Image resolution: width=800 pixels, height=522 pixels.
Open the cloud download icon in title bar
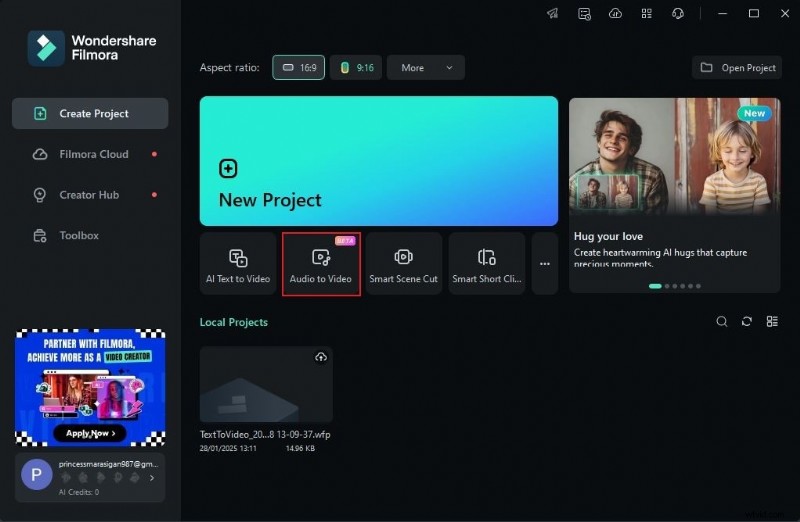tap(615, 13)
